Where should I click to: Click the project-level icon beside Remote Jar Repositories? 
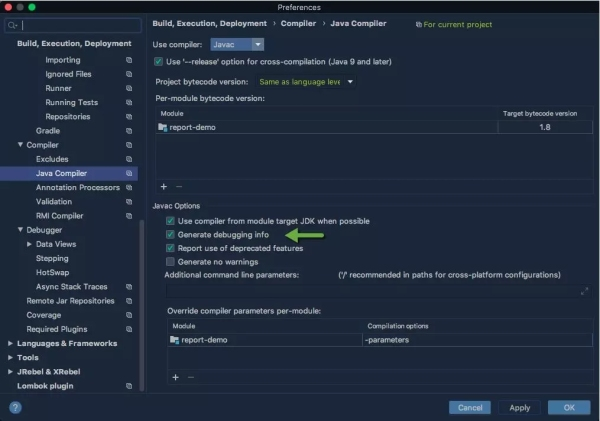point(129,301)
